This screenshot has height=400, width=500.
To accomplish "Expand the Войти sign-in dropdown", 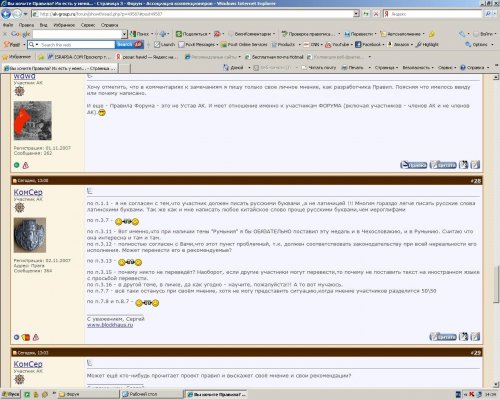I will point(495,34).
